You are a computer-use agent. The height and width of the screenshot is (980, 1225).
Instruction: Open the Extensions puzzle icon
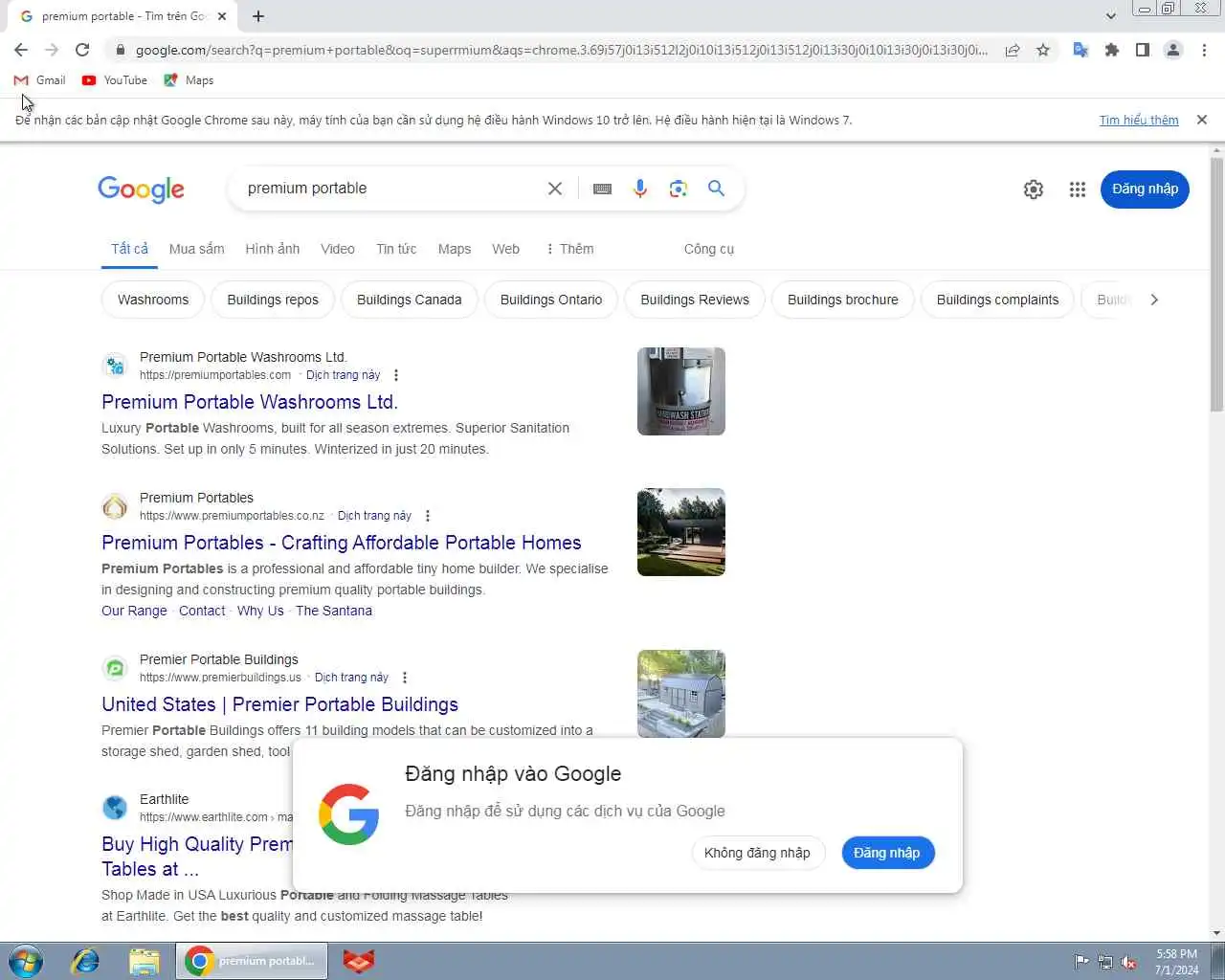1111,50
